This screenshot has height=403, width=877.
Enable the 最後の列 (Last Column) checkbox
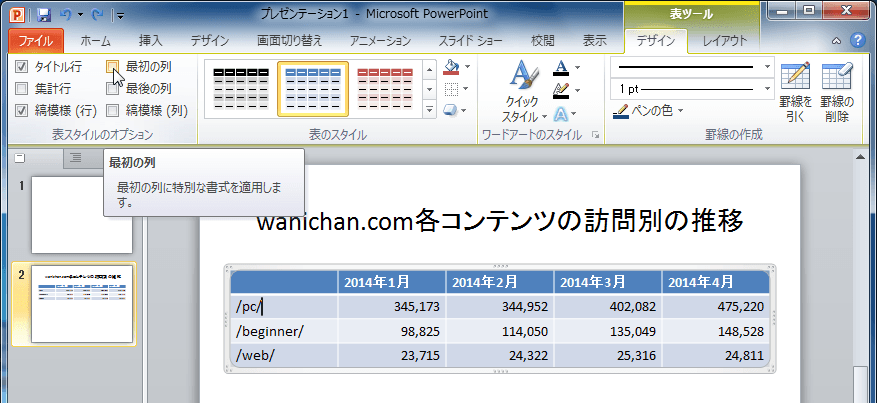[x=112, y=89]
